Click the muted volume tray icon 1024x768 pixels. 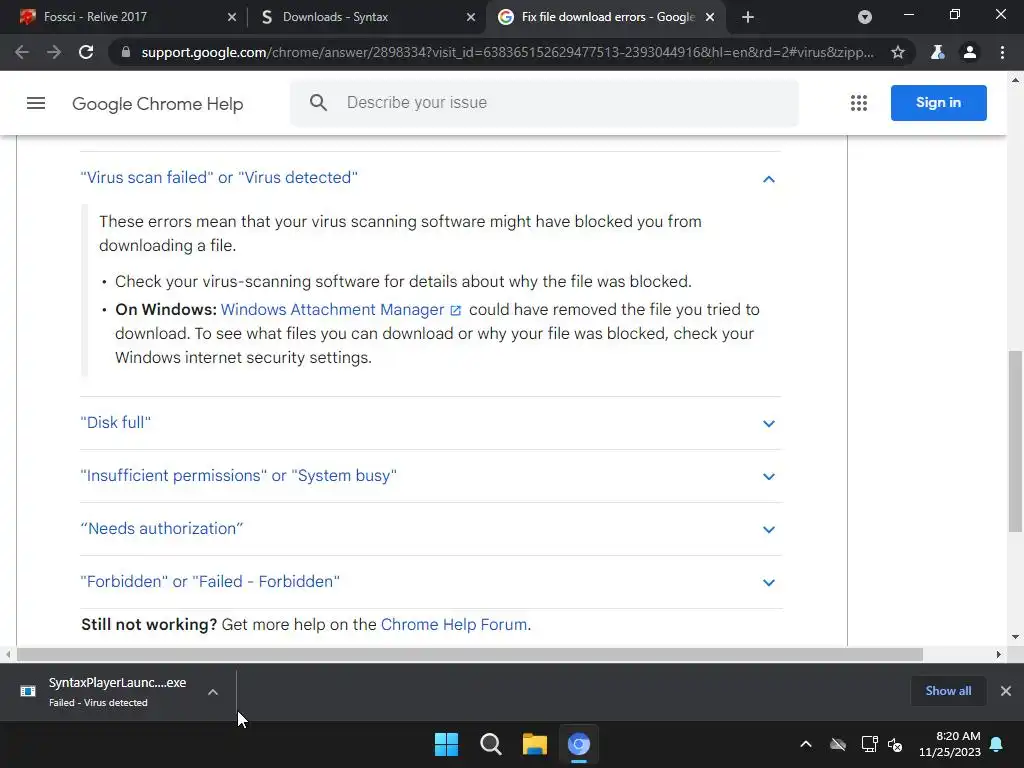click(895, 744)
